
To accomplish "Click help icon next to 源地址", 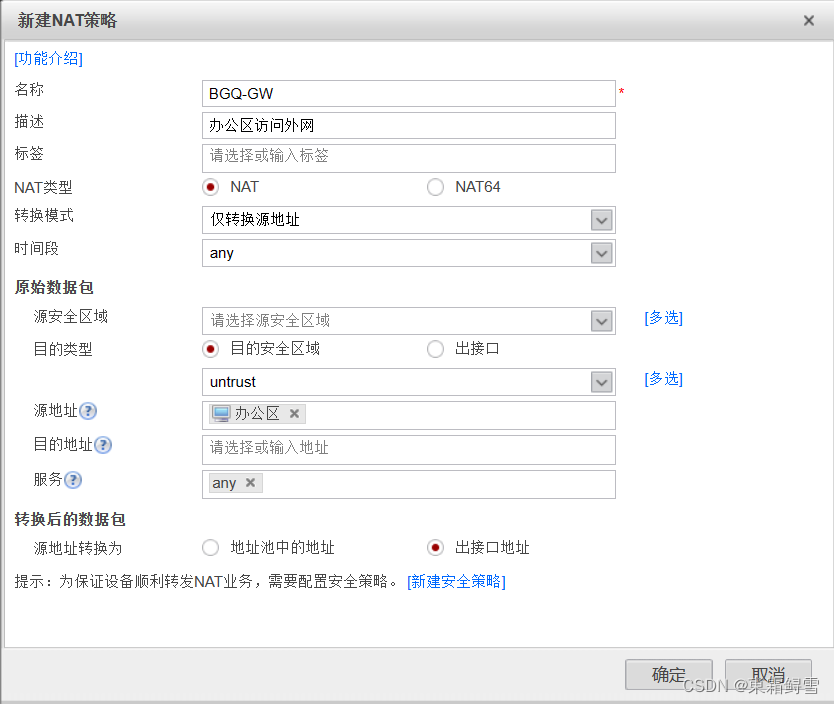I will pos(88,411).
